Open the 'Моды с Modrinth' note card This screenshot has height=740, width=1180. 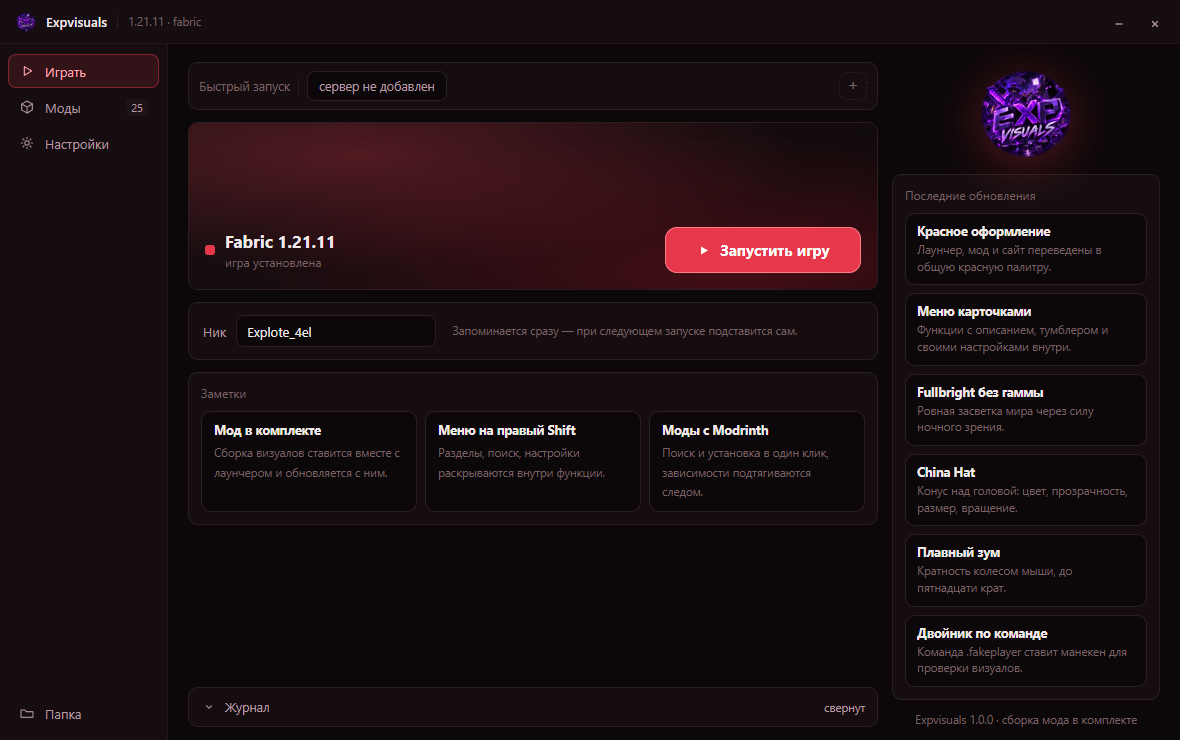point(756,461)
